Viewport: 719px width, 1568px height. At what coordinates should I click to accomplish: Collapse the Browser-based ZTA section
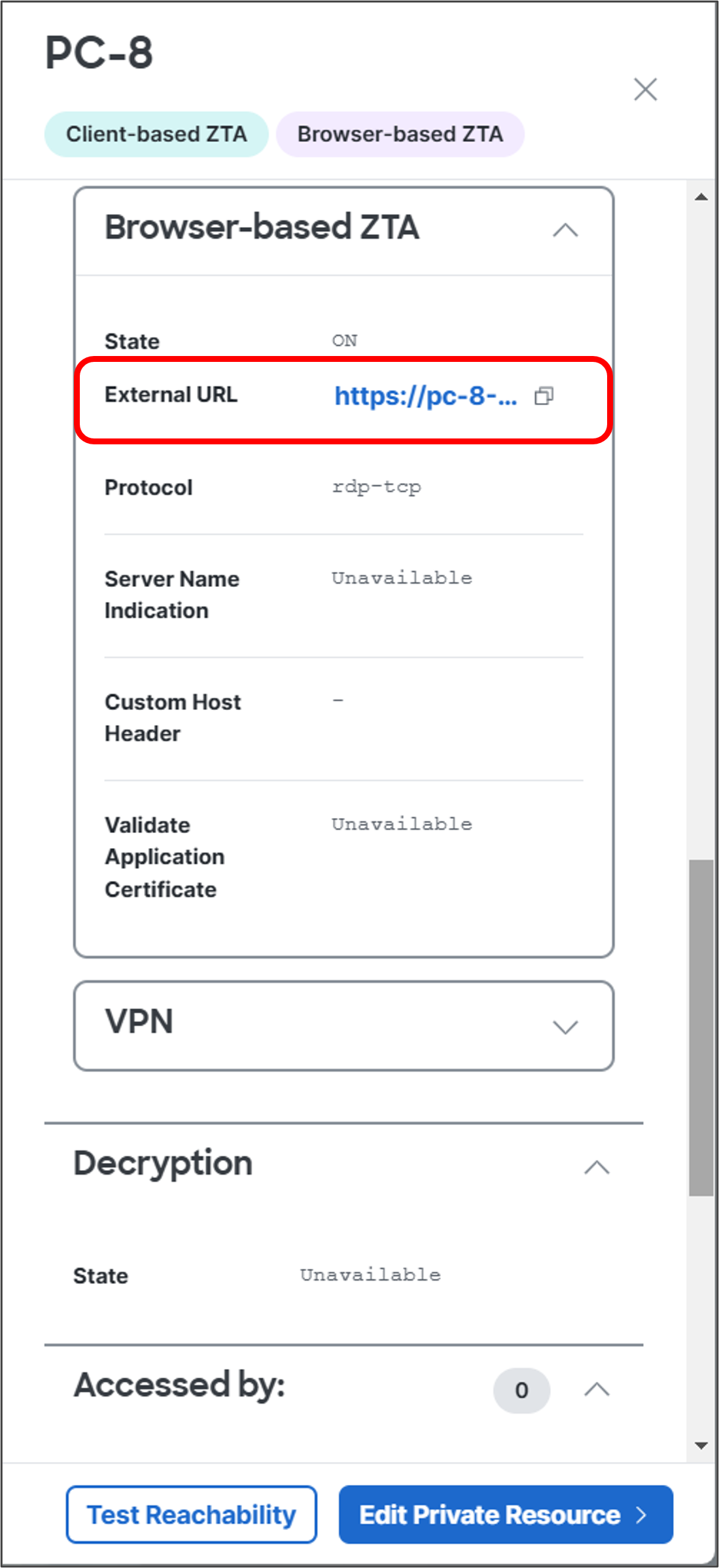tap(565, 230)
